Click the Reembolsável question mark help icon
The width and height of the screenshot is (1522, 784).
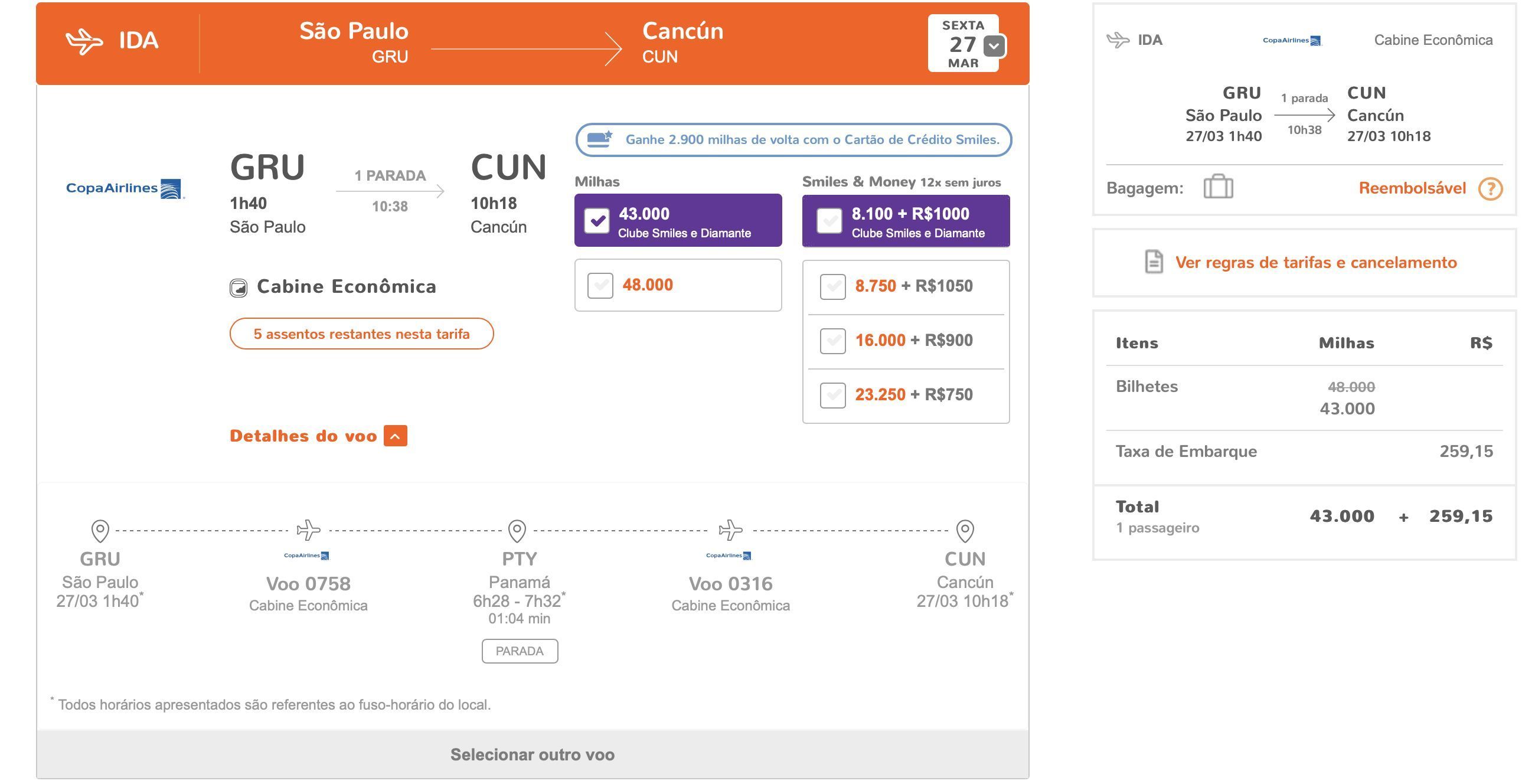point(1490,188)
